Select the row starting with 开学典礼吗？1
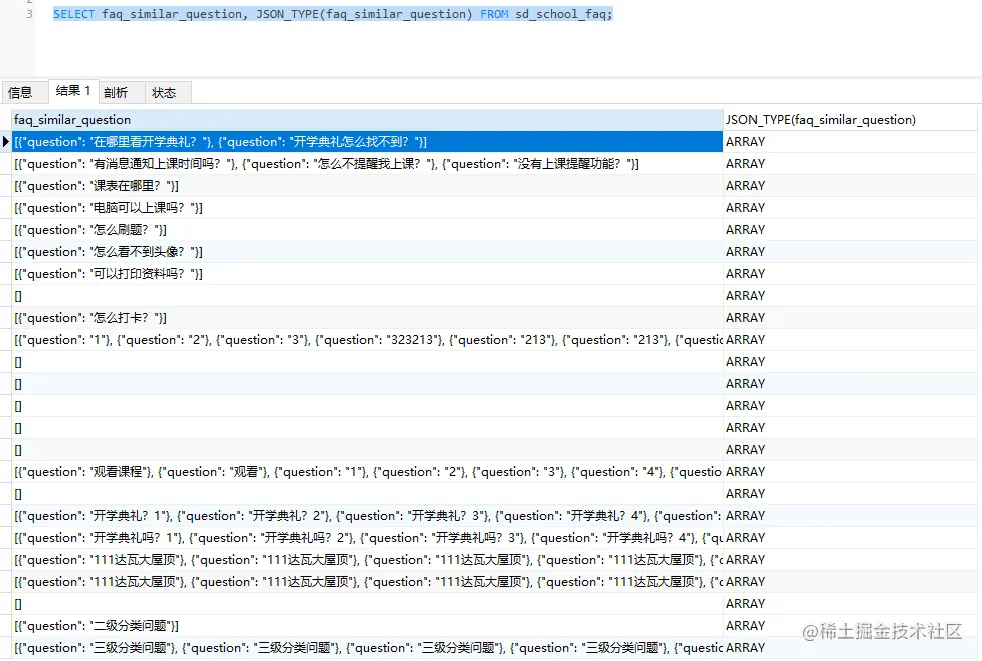Screen dimensions: 982x661 [367, 538]
